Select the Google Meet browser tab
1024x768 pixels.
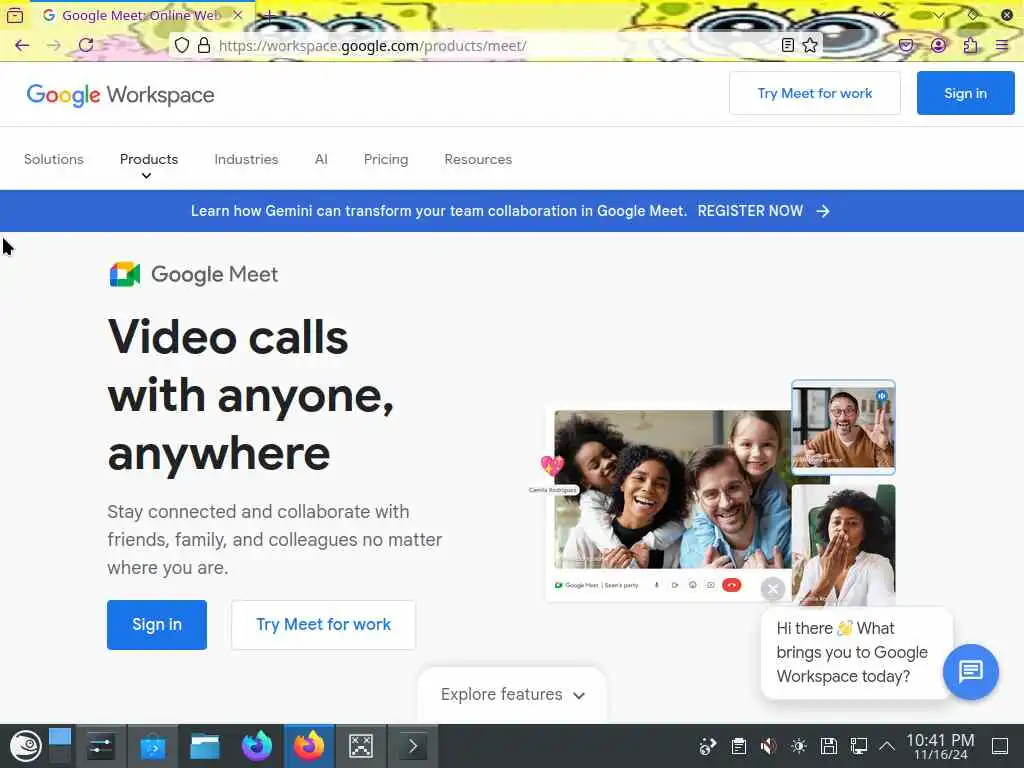tap(142, 15)
